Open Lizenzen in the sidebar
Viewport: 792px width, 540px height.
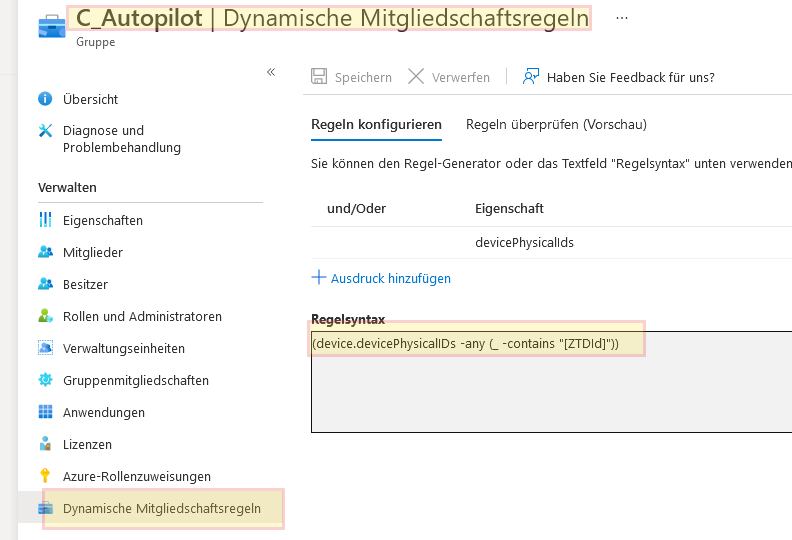point(87,444)
